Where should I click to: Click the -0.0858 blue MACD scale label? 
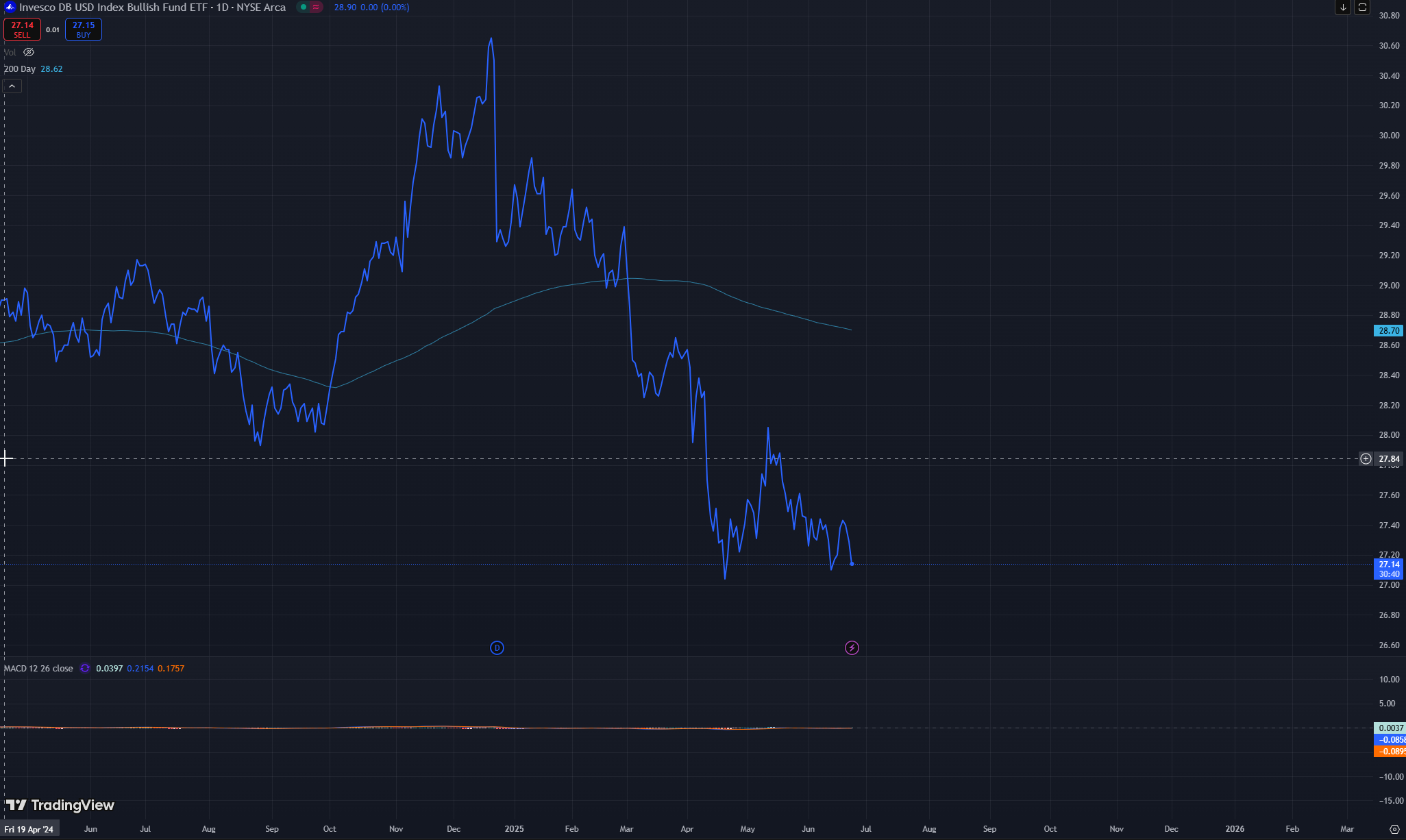click(x=1390, y=740)
